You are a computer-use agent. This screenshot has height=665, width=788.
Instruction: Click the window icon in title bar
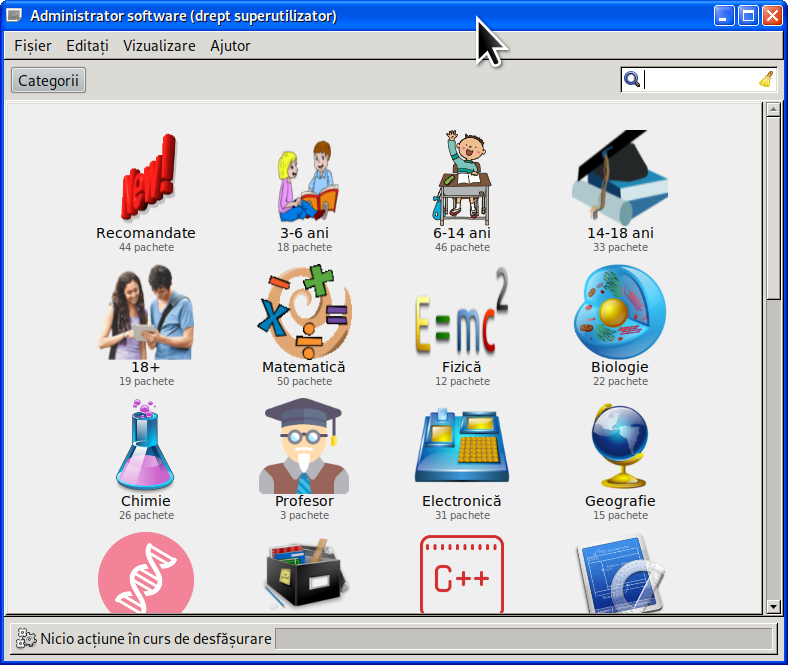(14, 15)
